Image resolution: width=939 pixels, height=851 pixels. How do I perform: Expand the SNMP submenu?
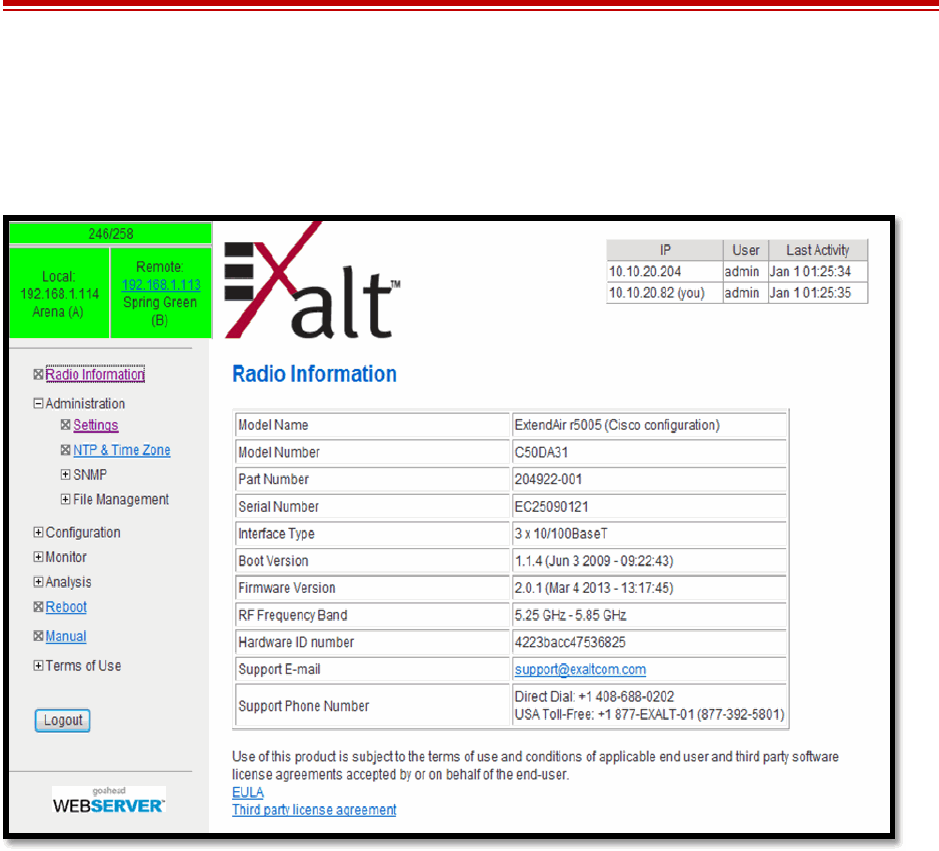point(65,475)
